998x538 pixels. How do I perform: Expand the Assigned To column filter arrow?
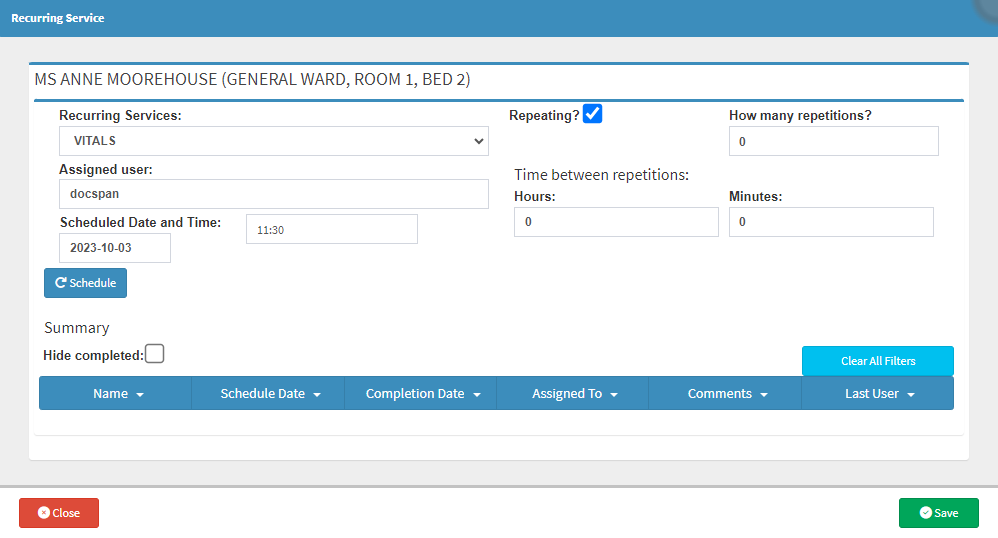click(x=614, y=395)
